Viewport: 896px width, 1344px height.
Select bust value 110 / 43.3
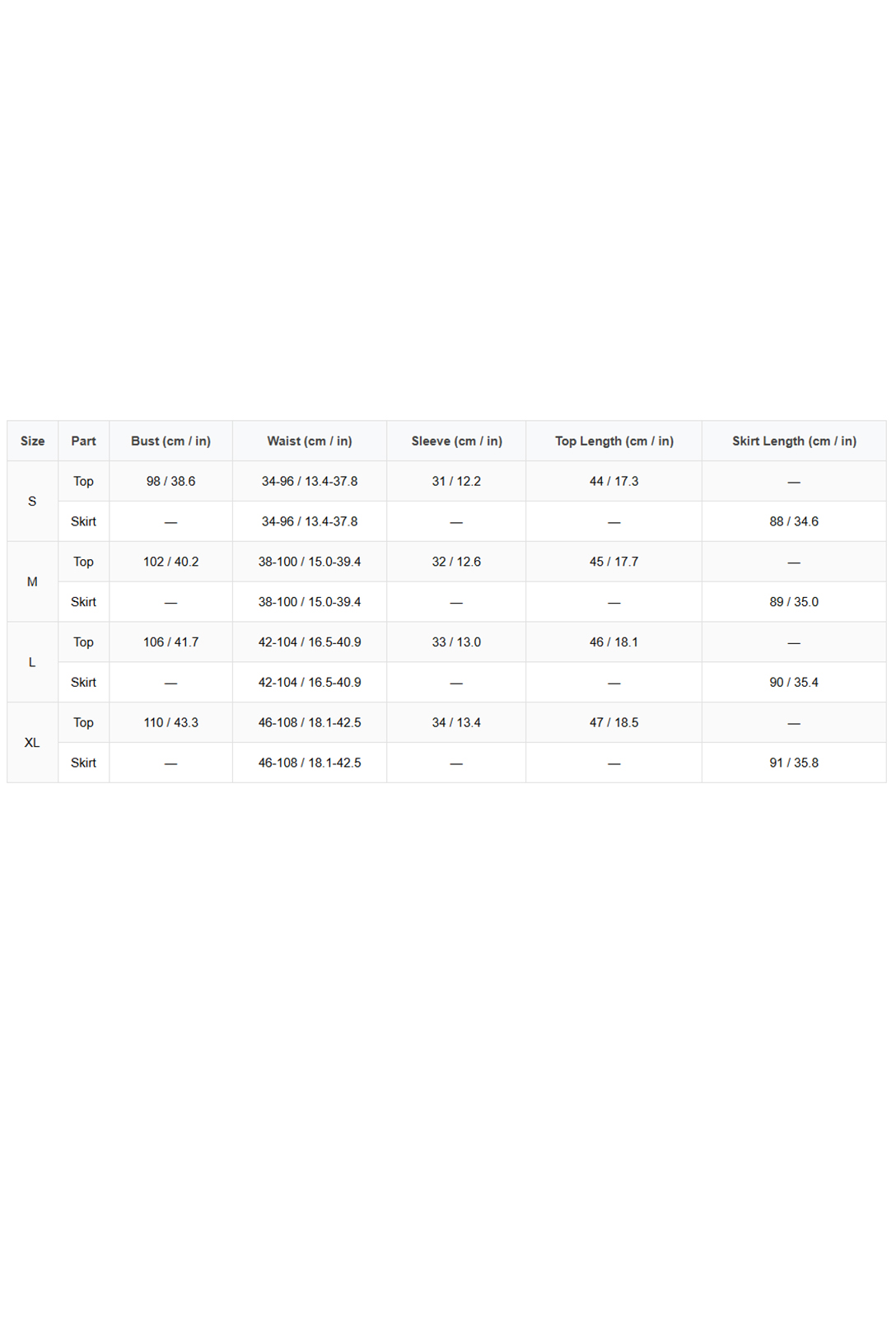[x=170, y=722]
